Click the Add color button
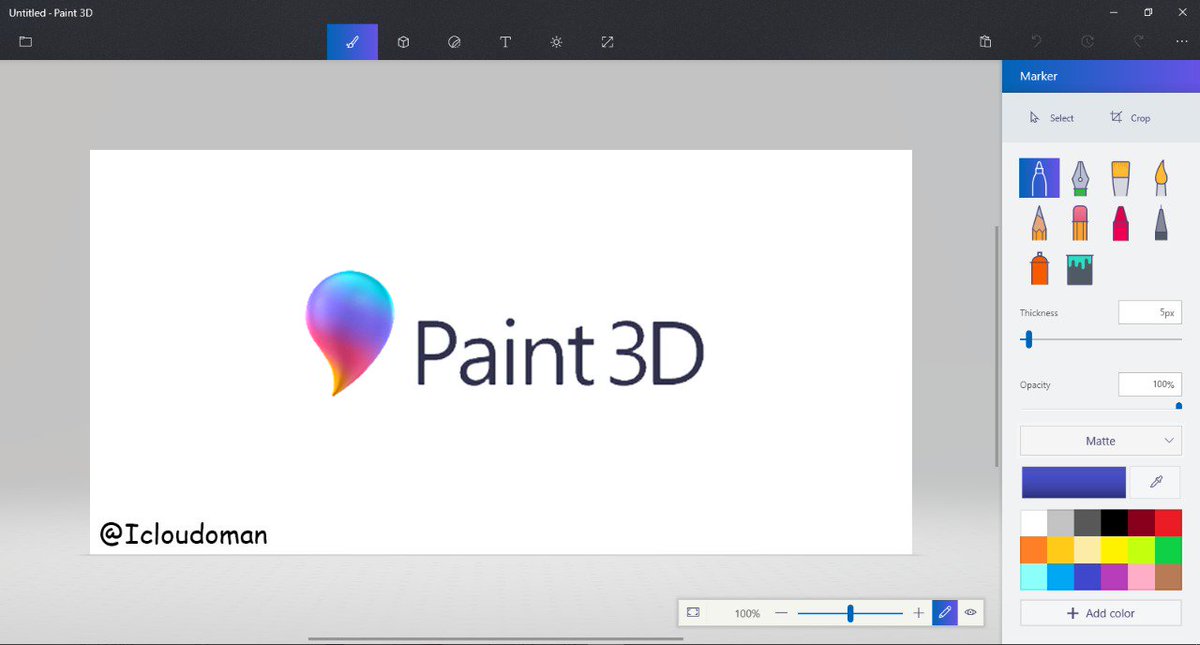Viewport: 1200px width, 645px height. [x=1101, y=613]
